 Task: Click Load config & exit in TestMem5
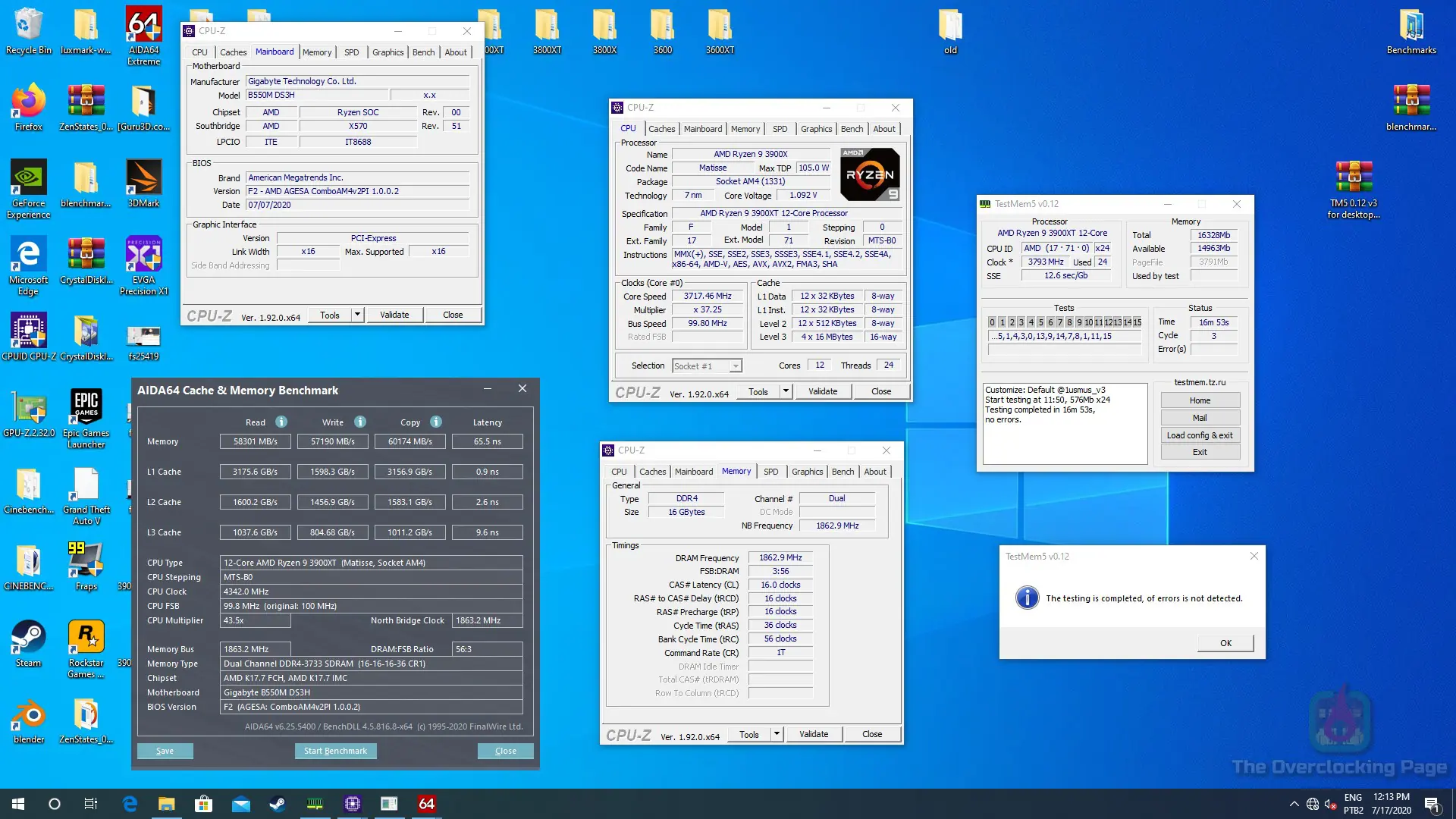(1200, 435)
